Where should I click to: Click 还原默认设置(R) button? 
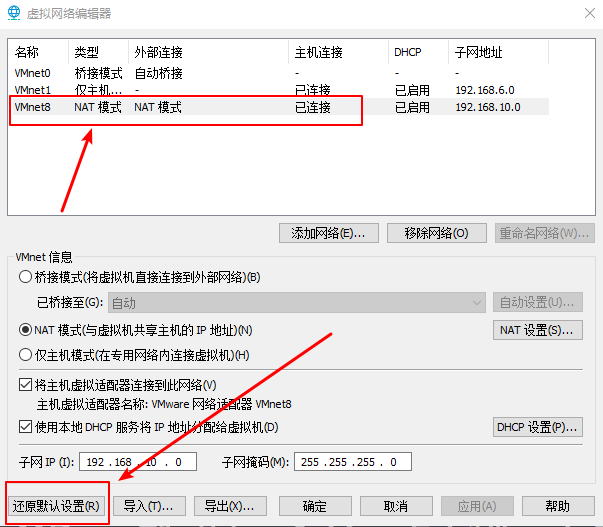click(56, 506)
